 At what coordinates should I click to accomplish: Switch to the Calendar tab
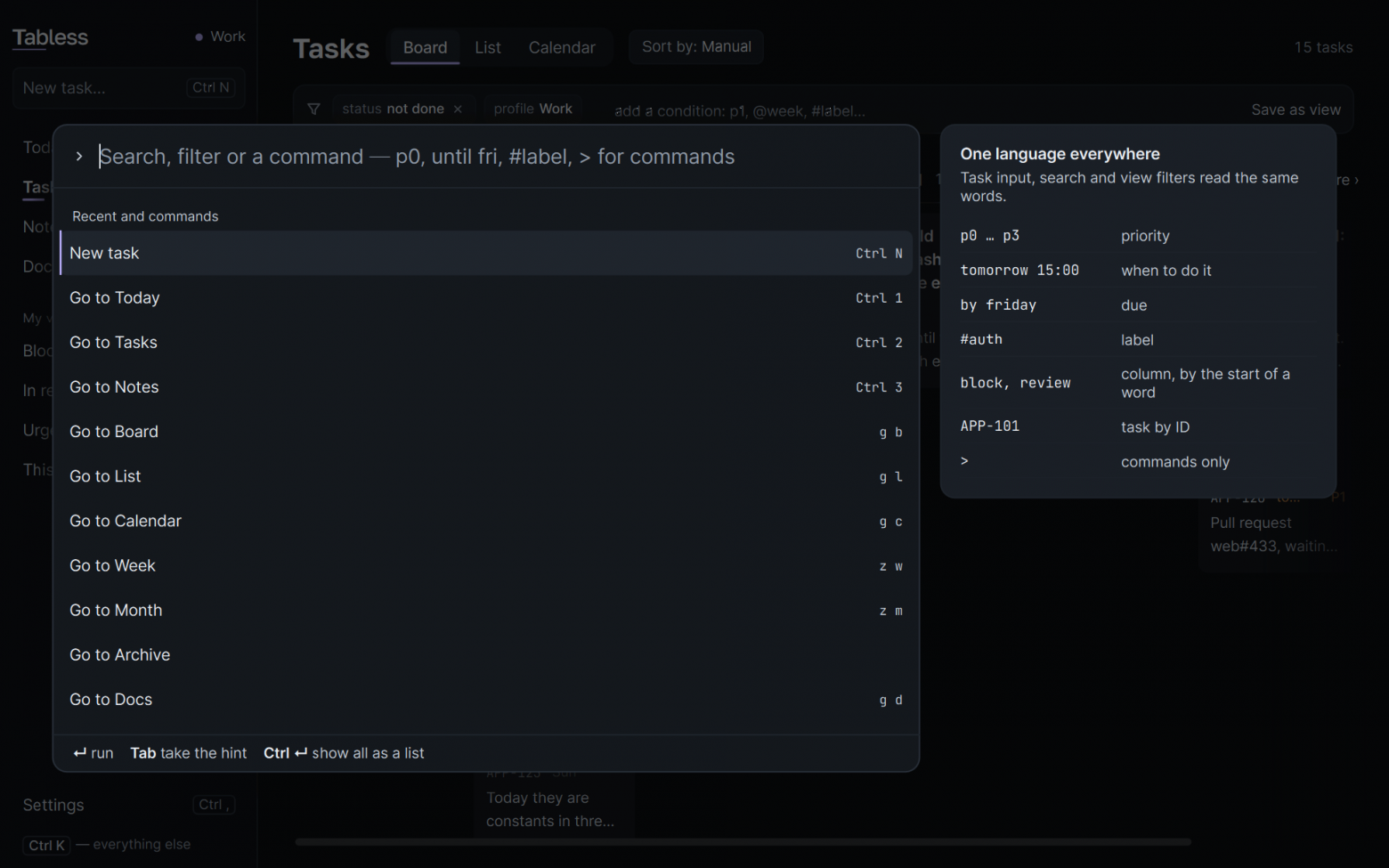pyautogui.click(x=562, y=47)
